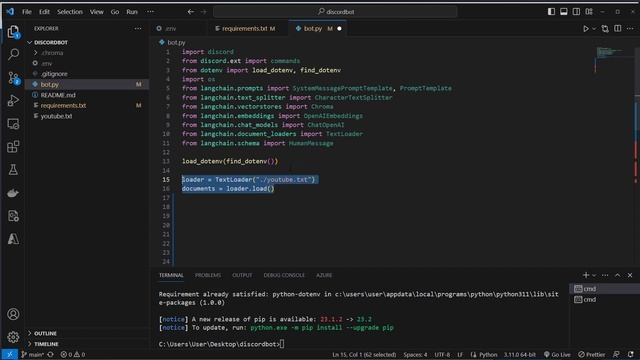The height and width of the screenshot is (360, 640).
Task: Switch to the .env editor tab
Action: 171,29
